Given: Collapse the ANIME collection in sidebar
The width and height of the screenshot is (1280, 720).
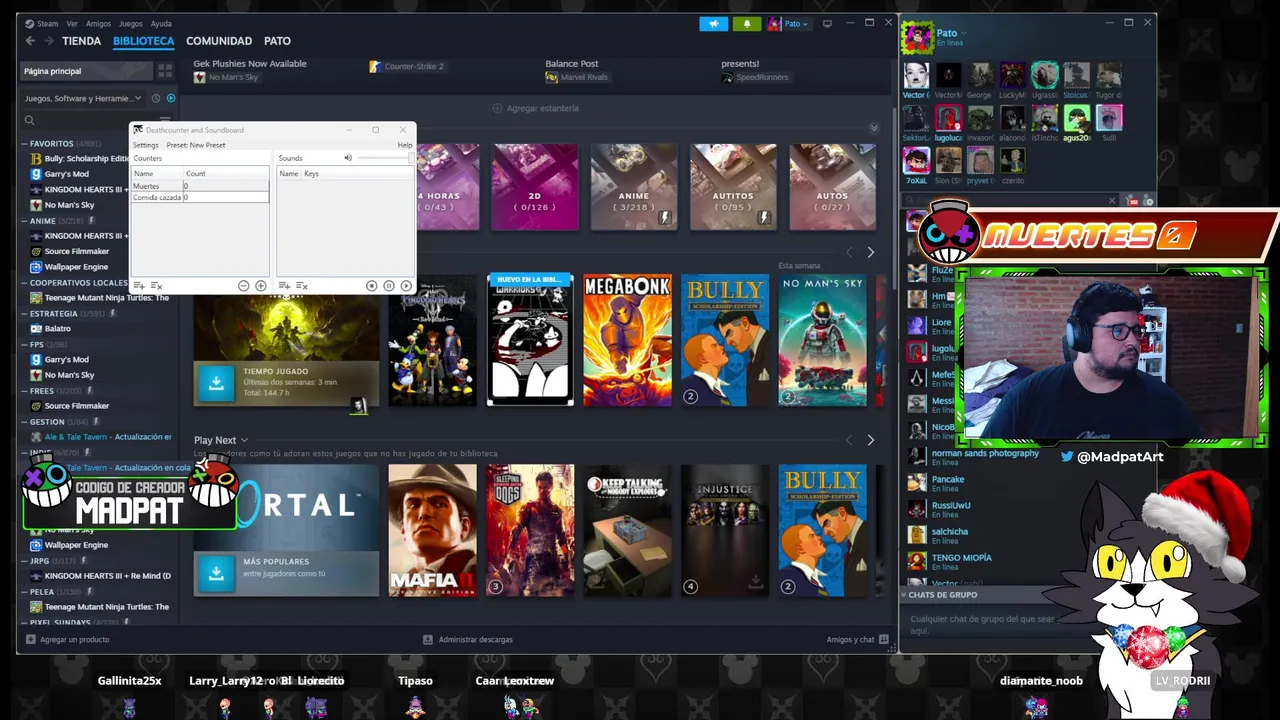Looking at the screenshot, I should coord(24,220).
